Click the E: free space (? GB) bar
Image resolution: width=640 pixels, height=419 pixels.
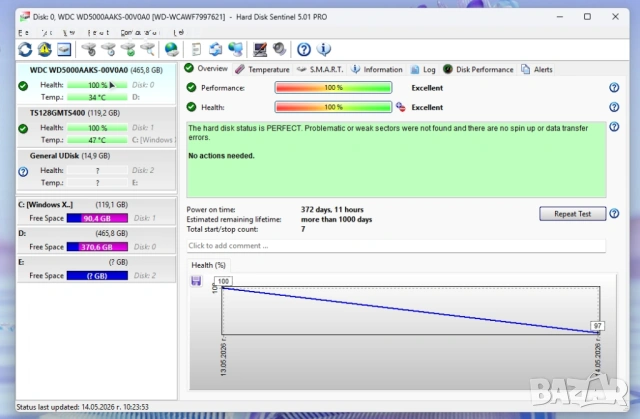pyautogui.click(x=97, y=276)
